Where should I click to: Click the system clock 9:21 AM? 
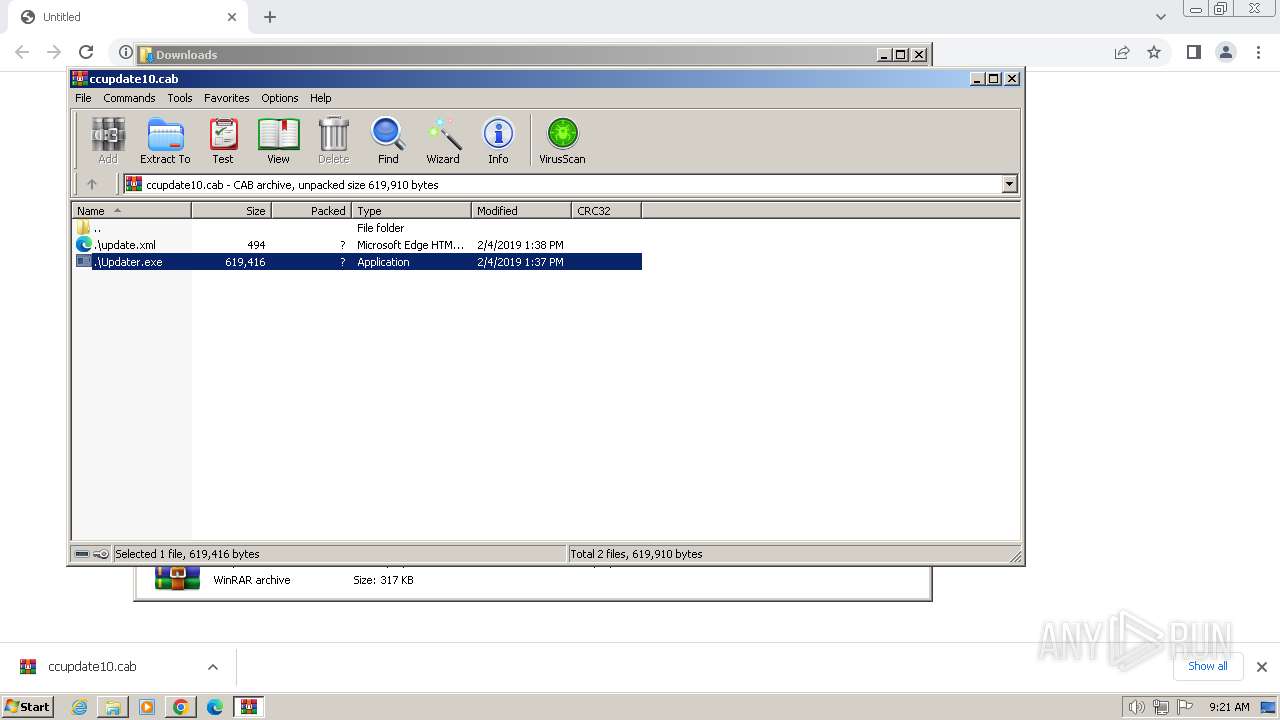1229,707
